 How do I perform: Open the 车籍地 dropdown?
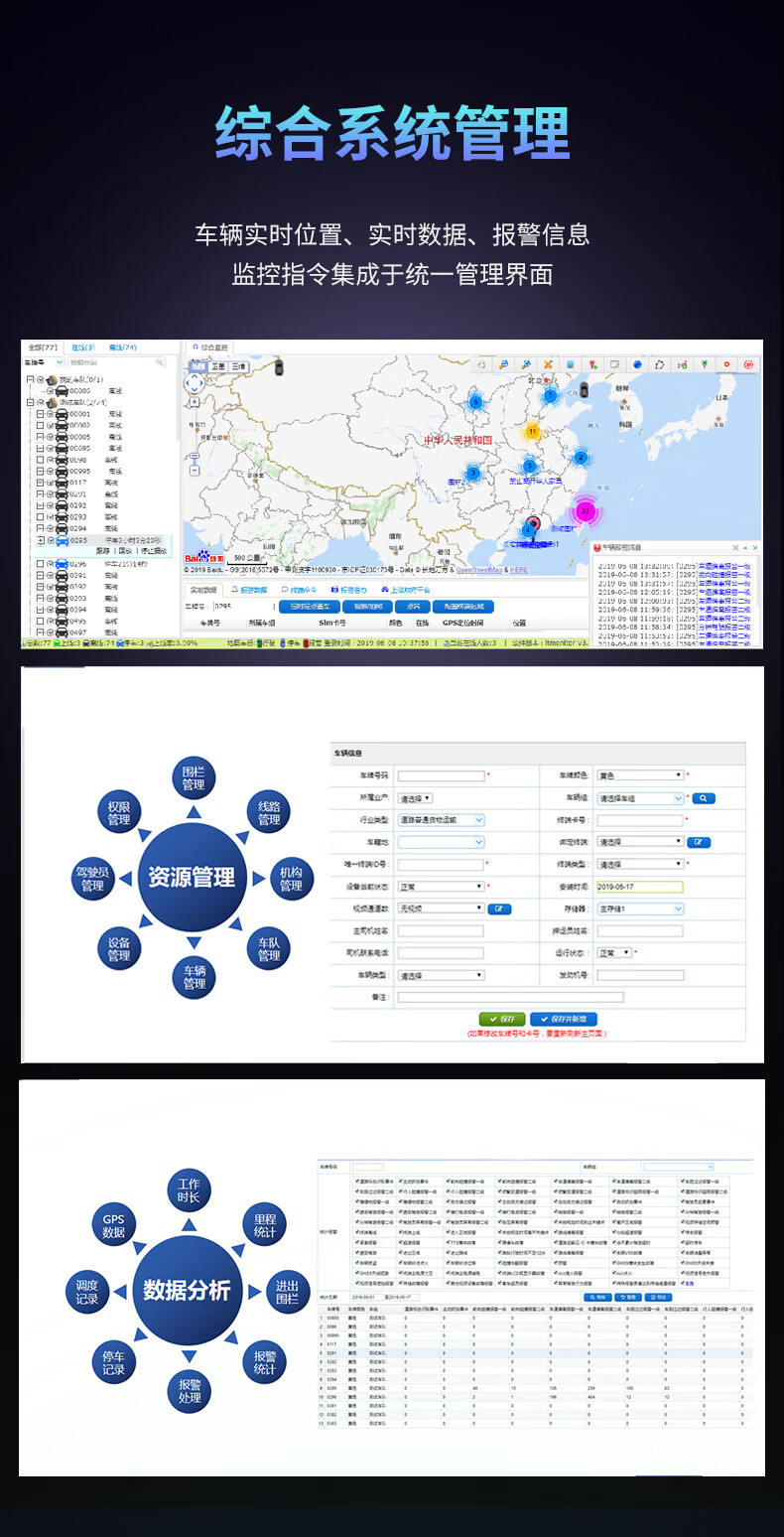click(x=441, y=842)
